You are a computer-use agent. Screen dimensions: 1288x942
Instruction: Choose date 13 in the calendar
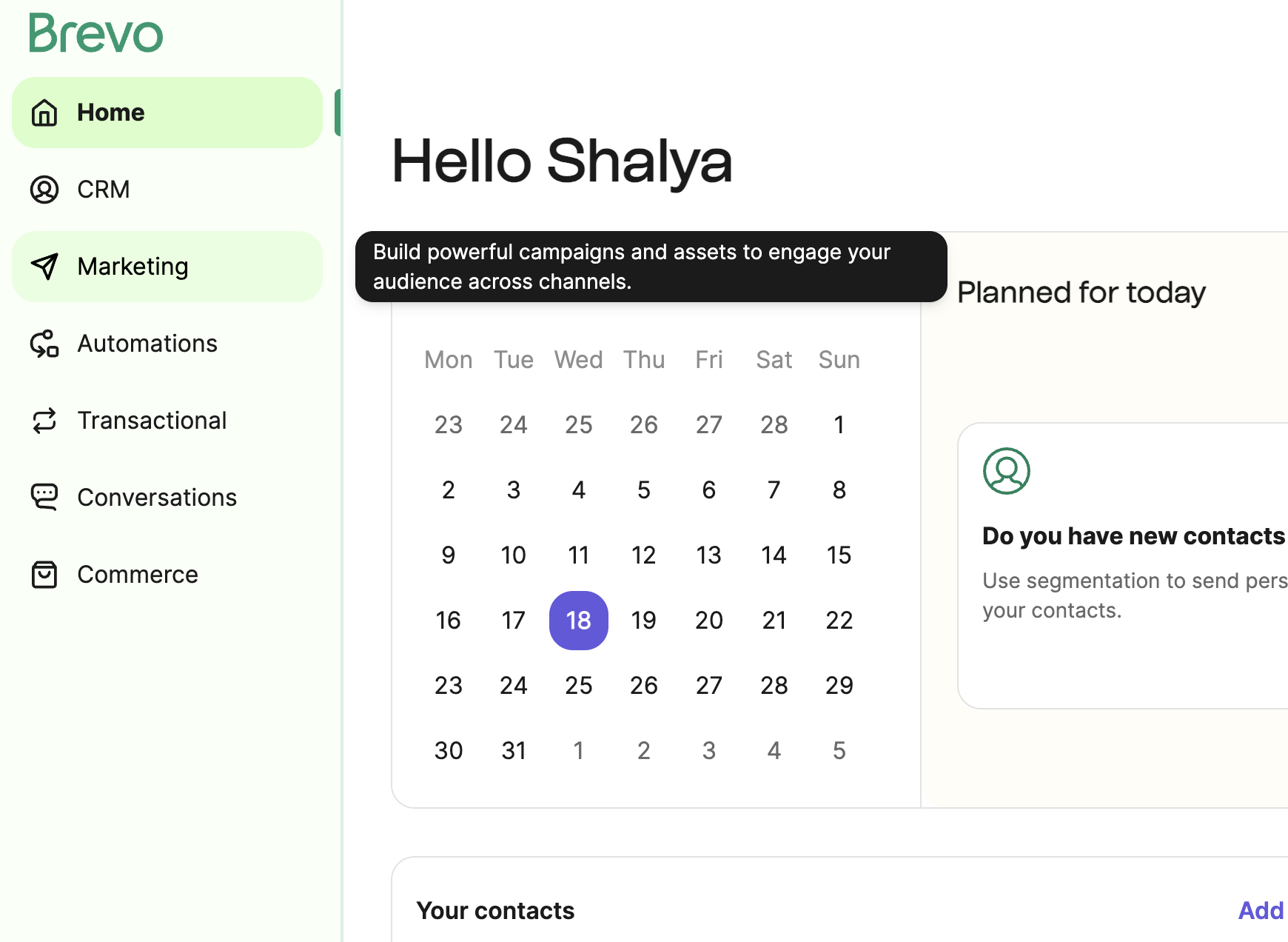[x=709, y=555]
